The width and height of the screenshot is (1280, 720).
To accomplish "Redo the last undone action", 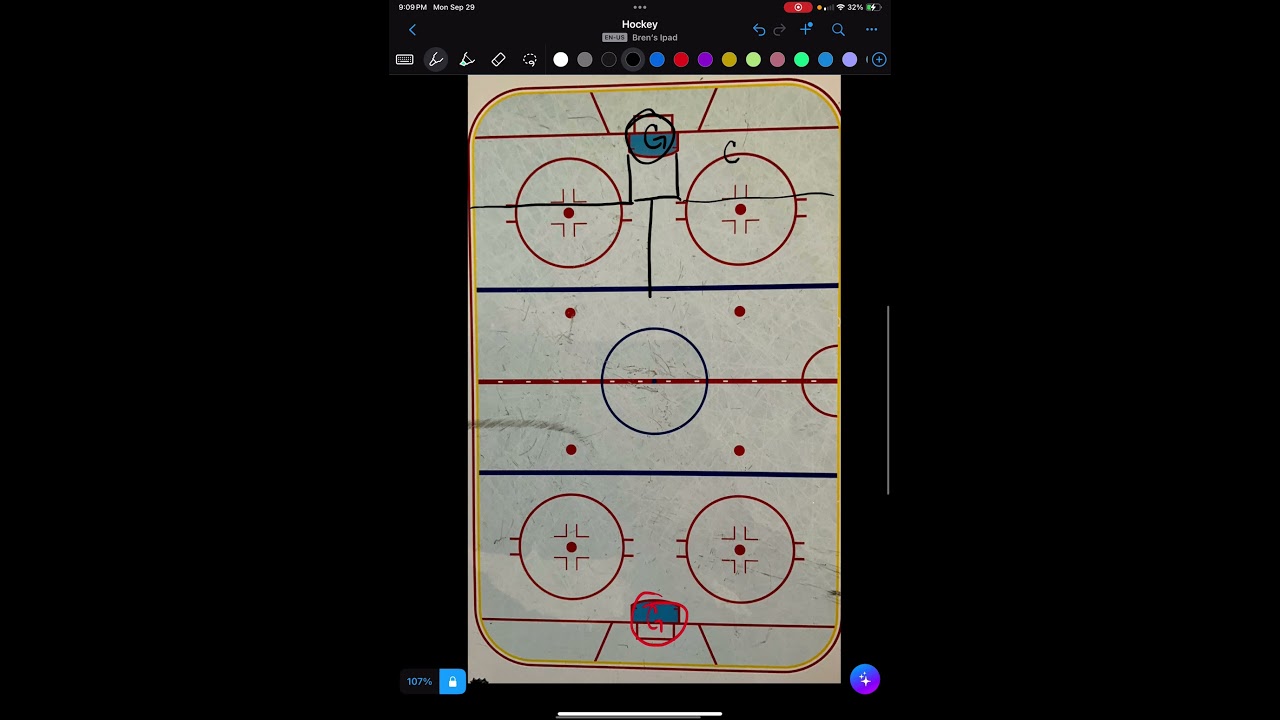I will pyautogui.click(x=780, y=30).
